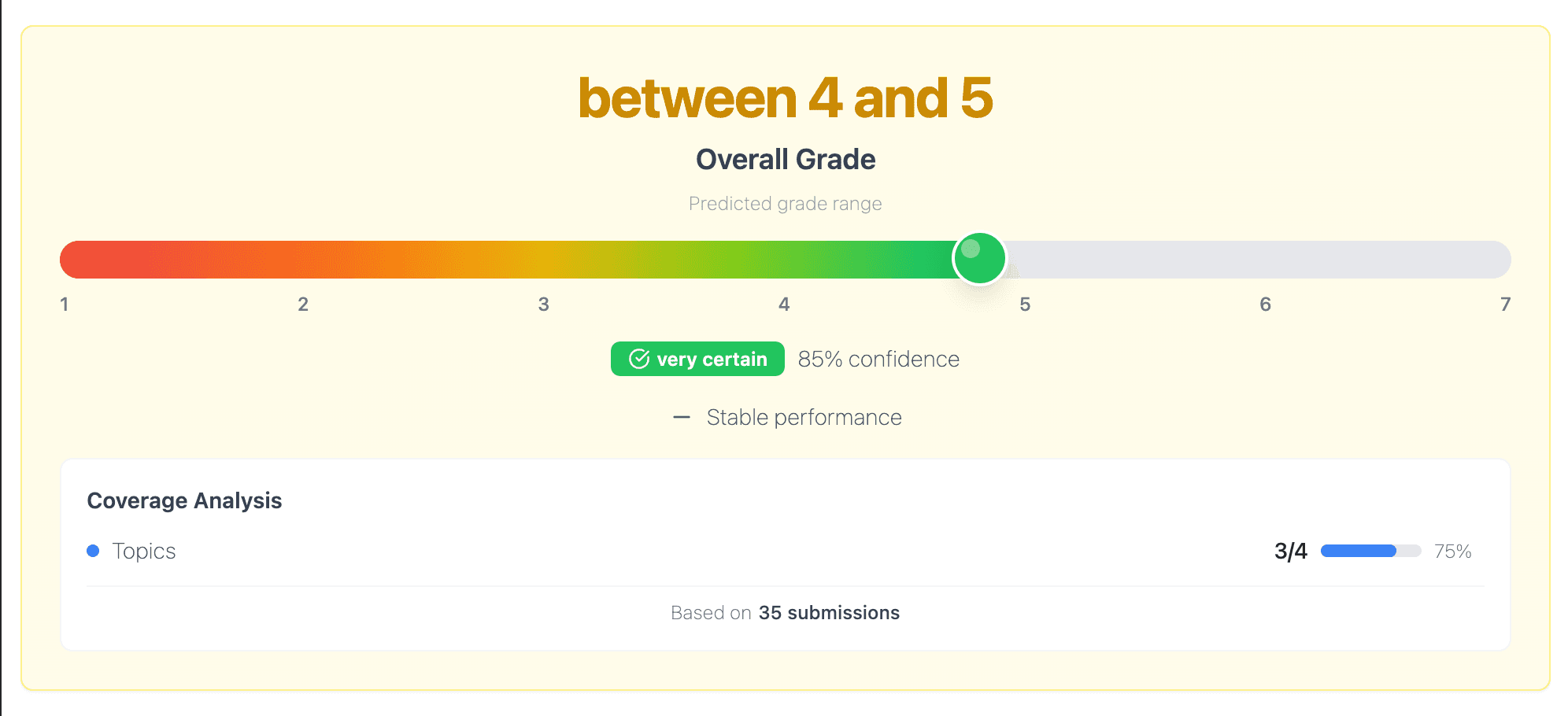Screen dimensions: 1568x716
Task: Select the Coverage Analysis tab heading
Action: [184, 500]
